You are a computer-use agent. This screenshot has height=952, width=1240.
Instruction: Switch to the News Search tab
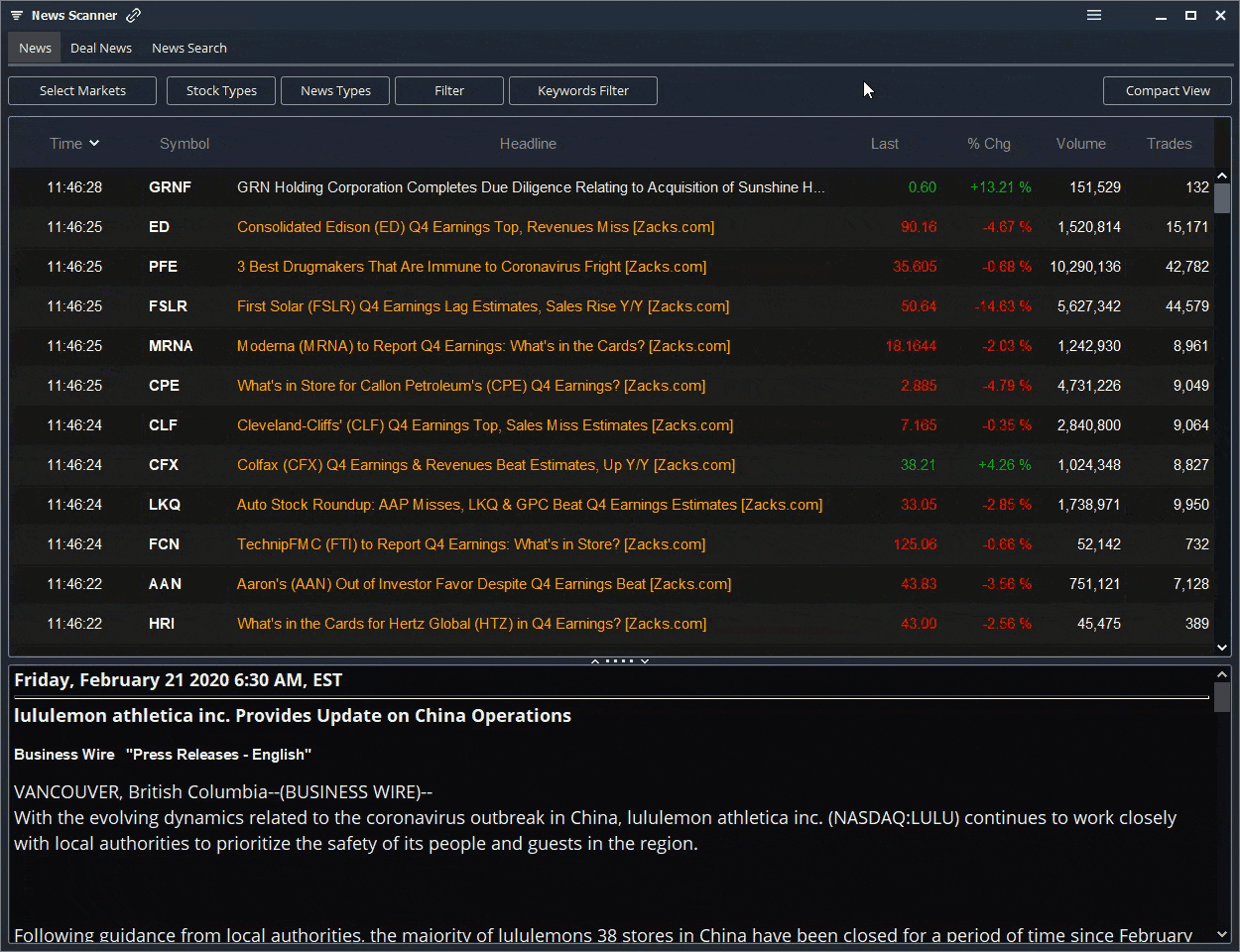coord(188,48)
